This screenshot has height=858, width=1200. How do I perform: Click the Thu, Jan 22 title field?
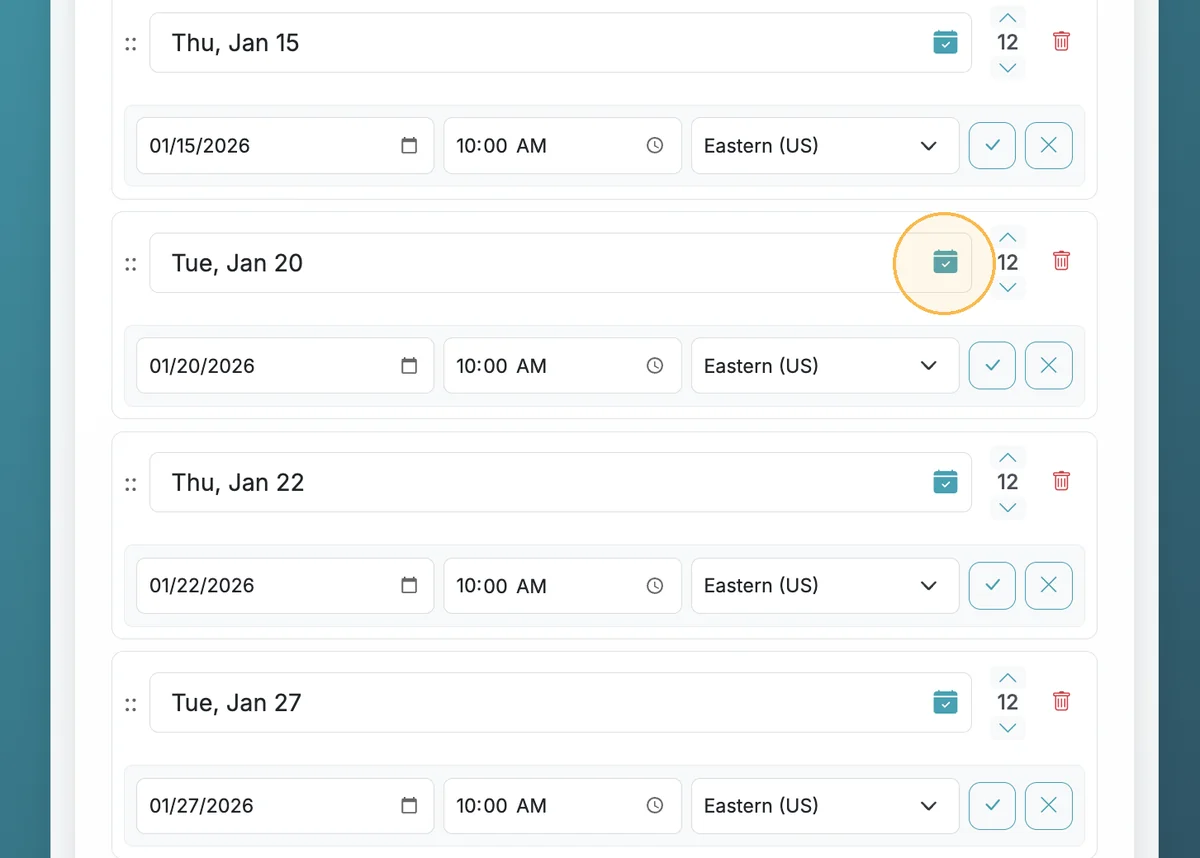(x=560, y=483)
